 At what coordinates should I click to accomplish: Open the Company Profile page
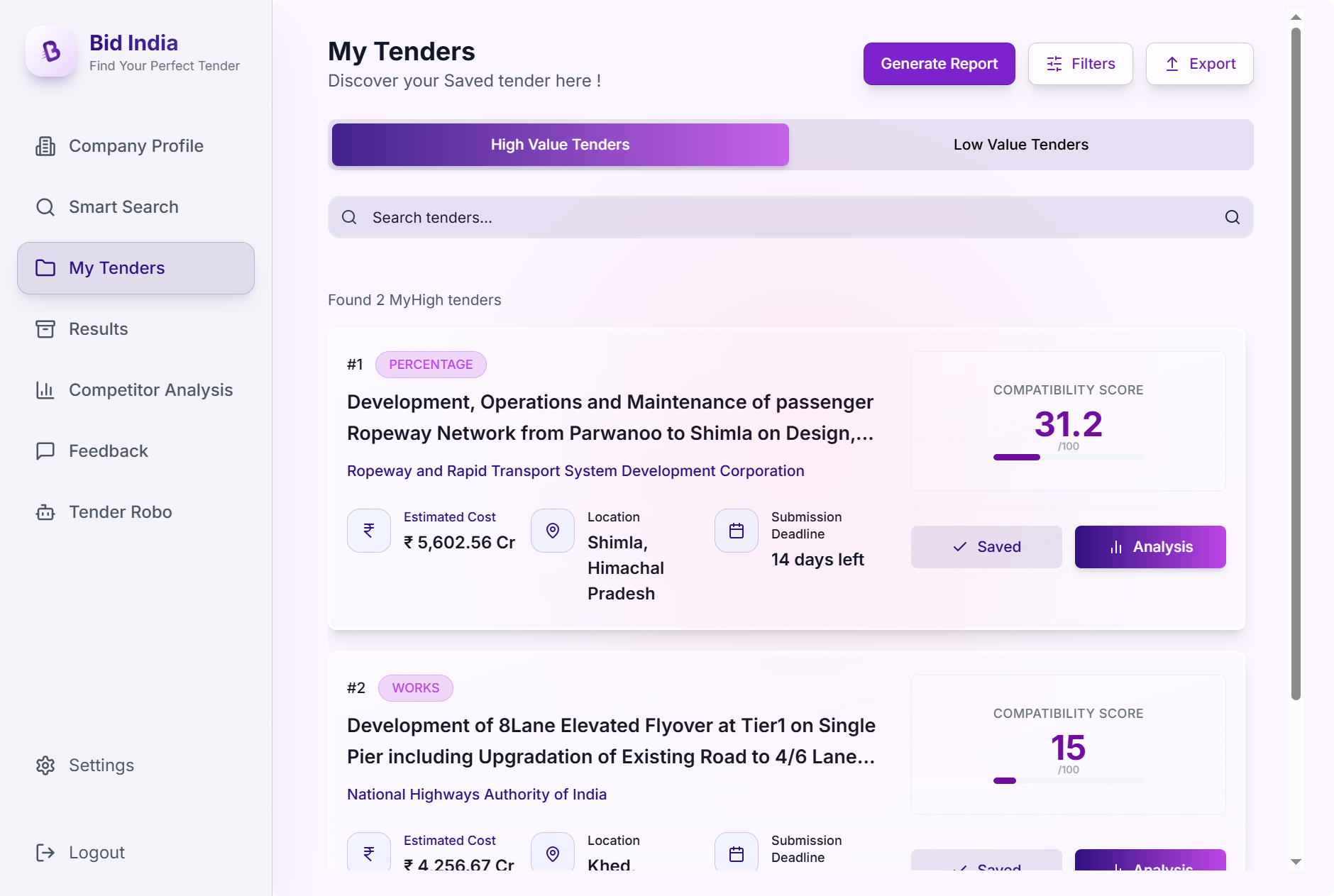[136, 146]
